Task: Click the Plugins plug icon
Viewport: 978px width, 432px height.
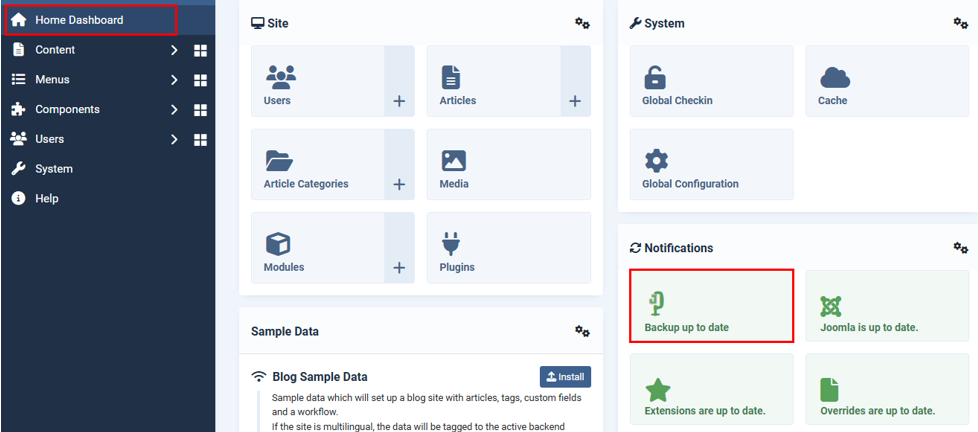Action: (x=450, y=244)
